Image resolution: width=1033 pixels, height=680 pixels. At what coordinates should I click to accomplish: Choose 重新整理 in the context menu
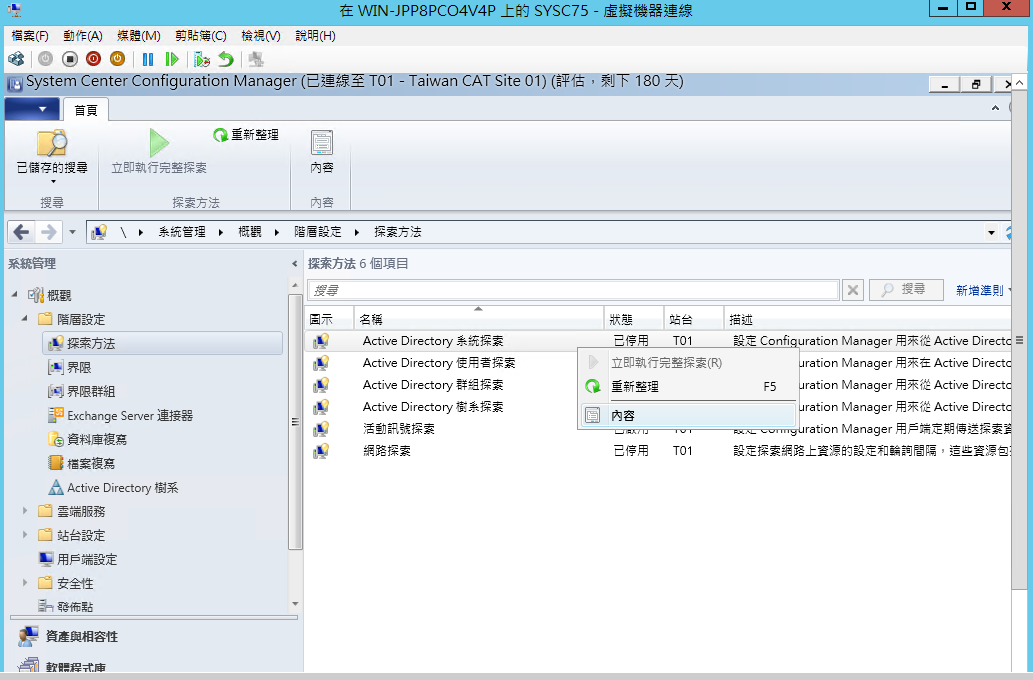[688, 387]
